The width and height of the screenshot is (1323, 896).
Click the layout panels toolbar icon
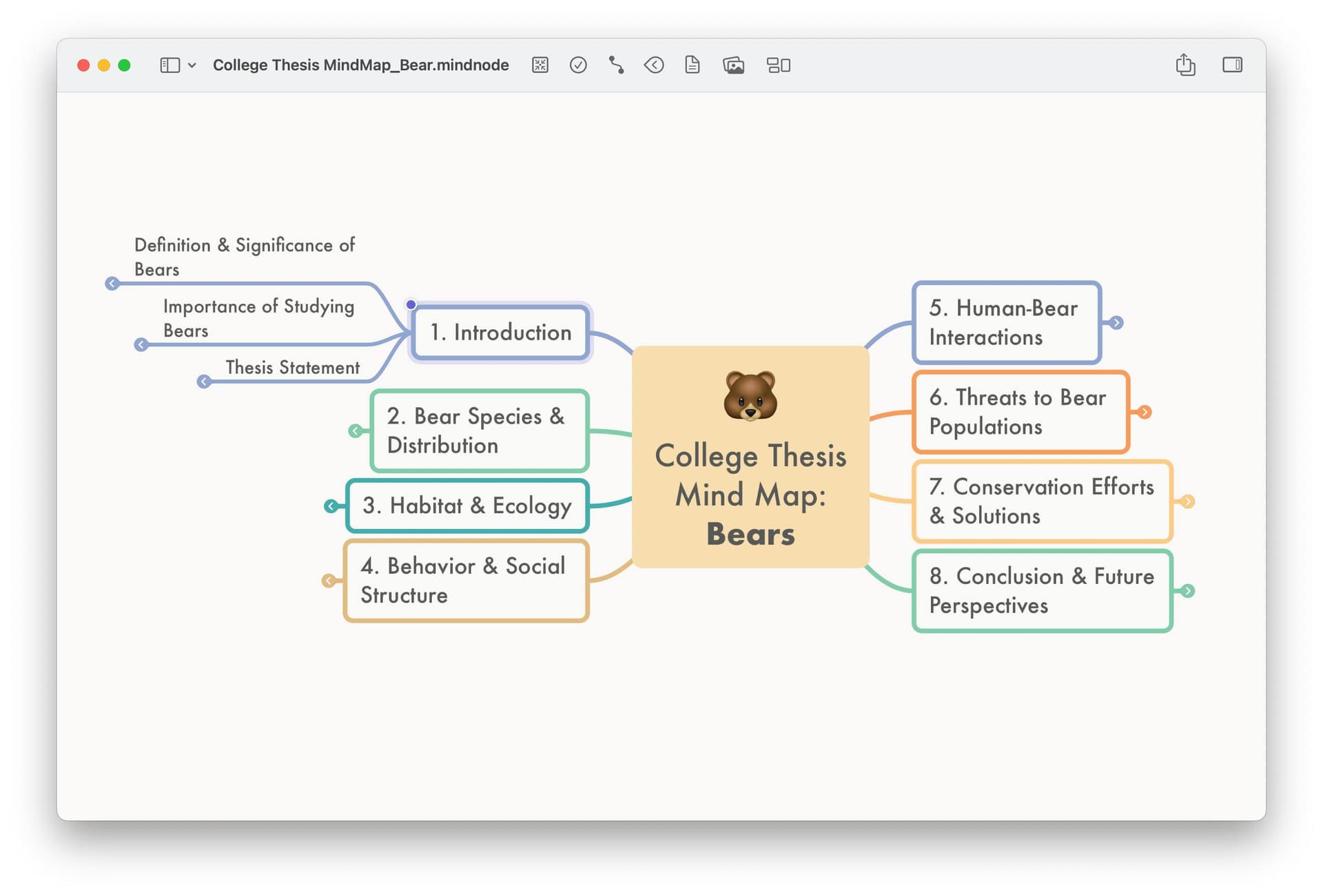coord(779,65)
